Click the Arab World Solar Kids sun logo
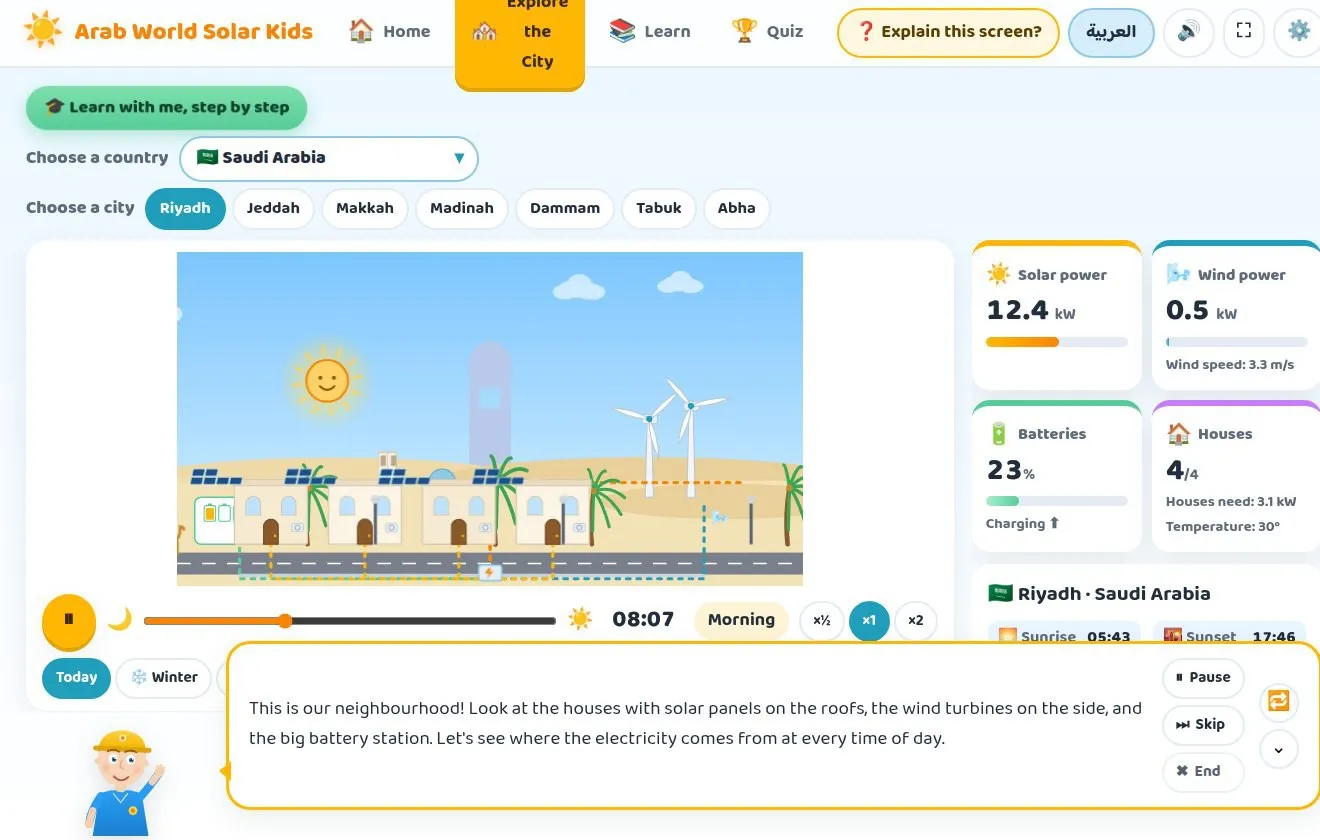Viewport: 1320px width, 840px height. (42, 30)
